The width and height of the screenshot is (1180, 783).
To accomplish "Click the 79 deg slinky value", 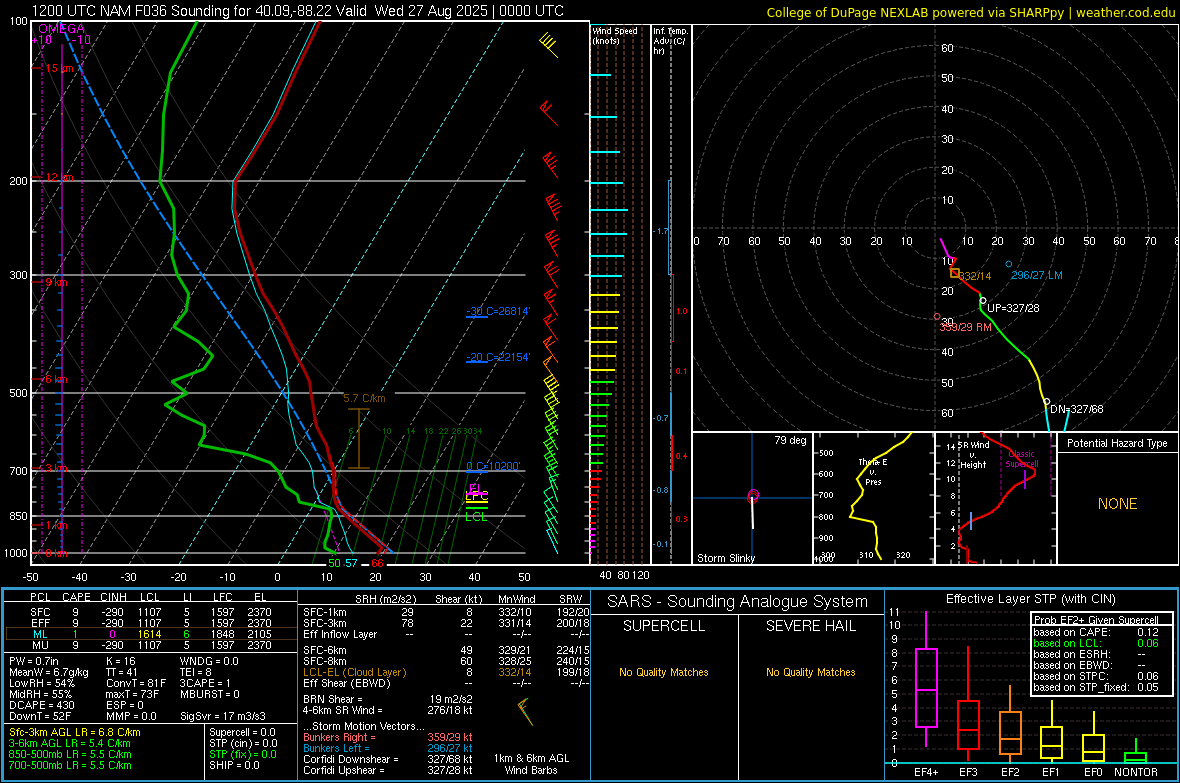I will [x=790, y=440].
